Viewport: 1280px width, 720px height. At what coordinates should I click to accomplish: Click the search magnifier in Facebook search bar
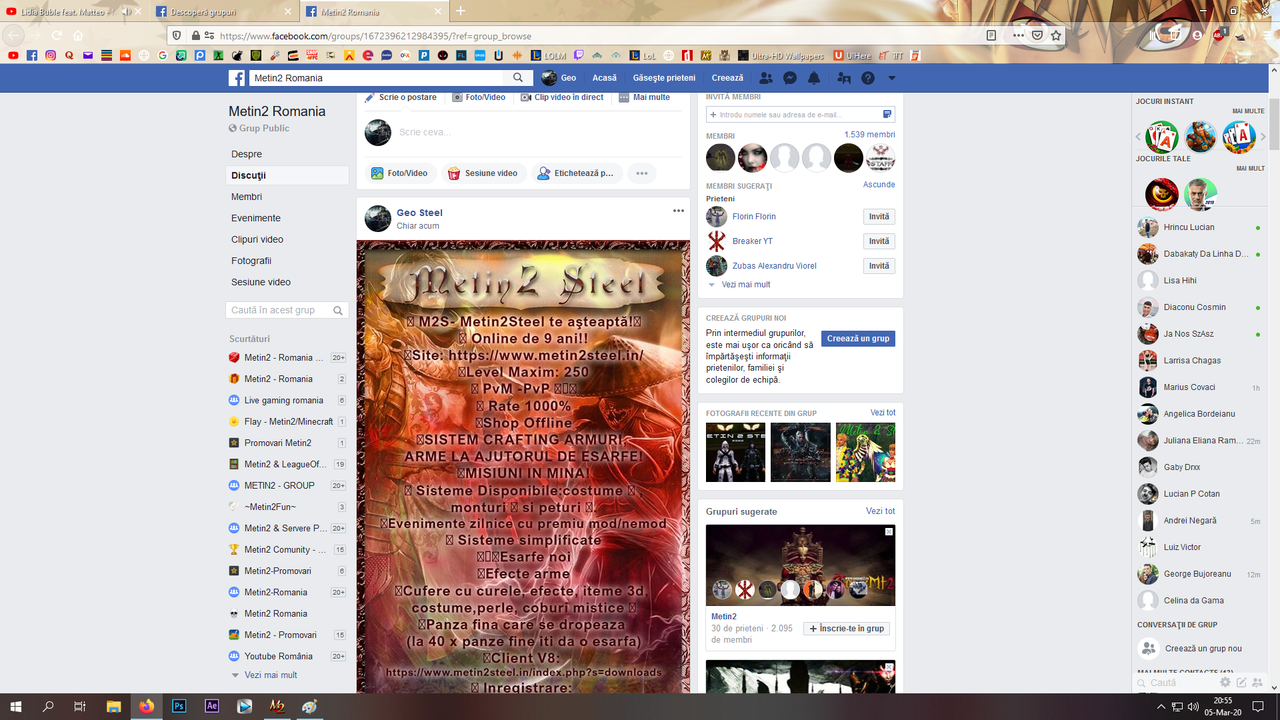coord(518,78)
